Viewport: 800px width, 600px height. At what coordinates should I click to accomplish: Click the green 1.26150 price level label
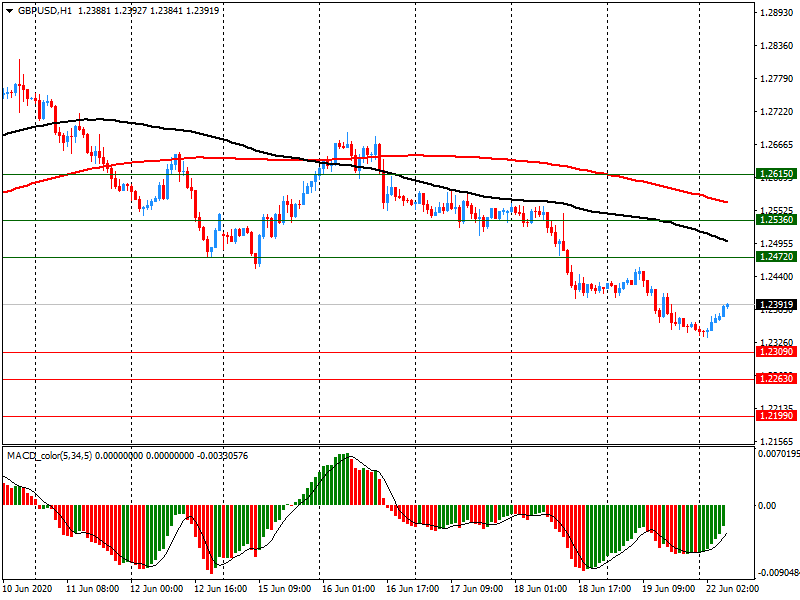776,174
